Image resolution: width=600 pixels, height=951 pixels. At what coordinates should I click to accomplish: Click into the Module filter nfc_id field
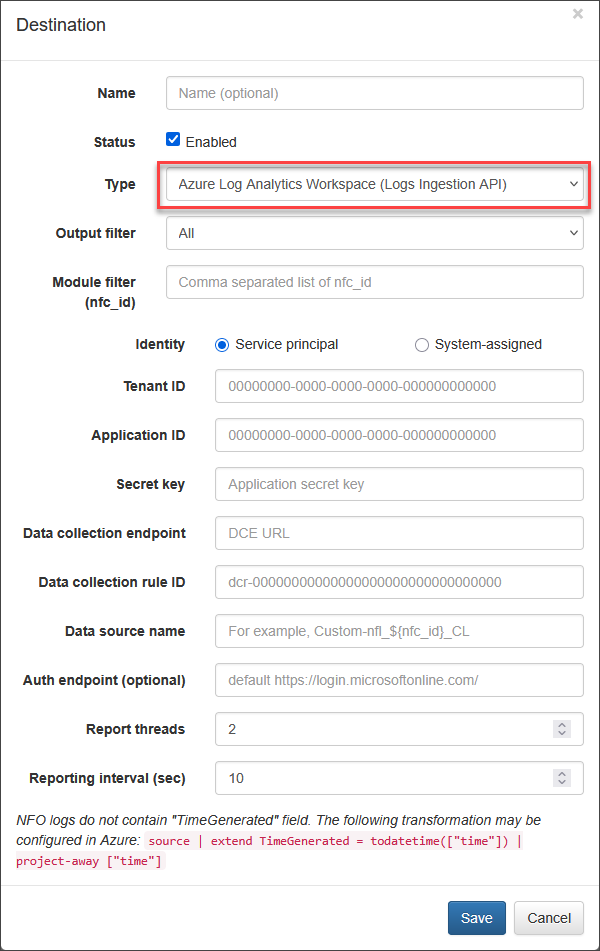(375, 282)
